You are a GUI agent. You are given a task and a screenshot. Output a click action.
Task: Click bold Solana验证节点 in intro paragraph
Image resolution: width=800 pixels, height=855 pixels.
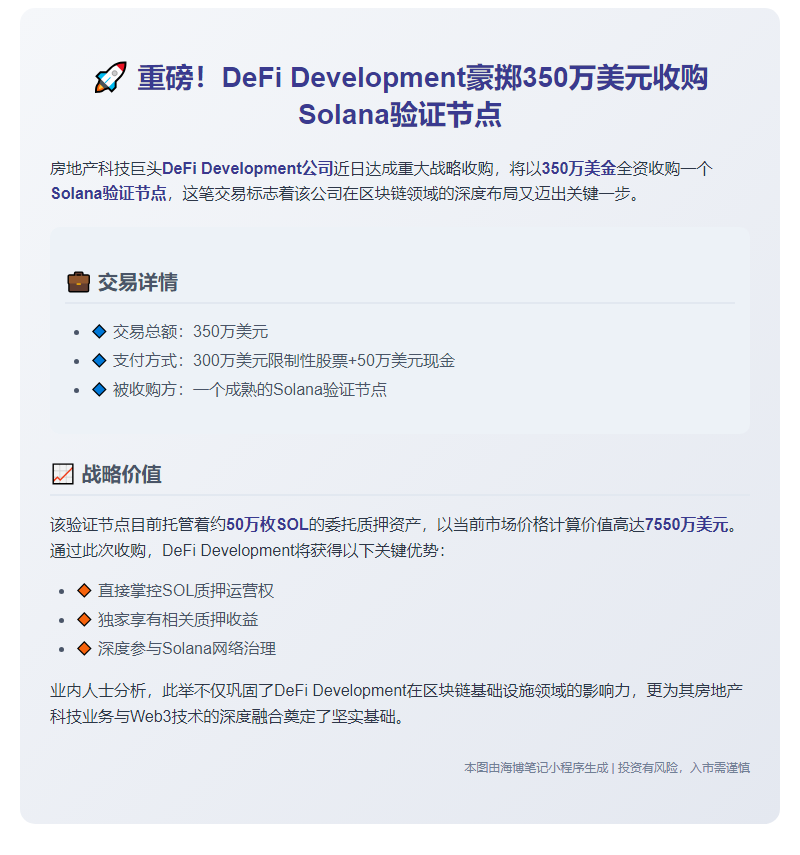pyautogui.click(x=109, y=194)
